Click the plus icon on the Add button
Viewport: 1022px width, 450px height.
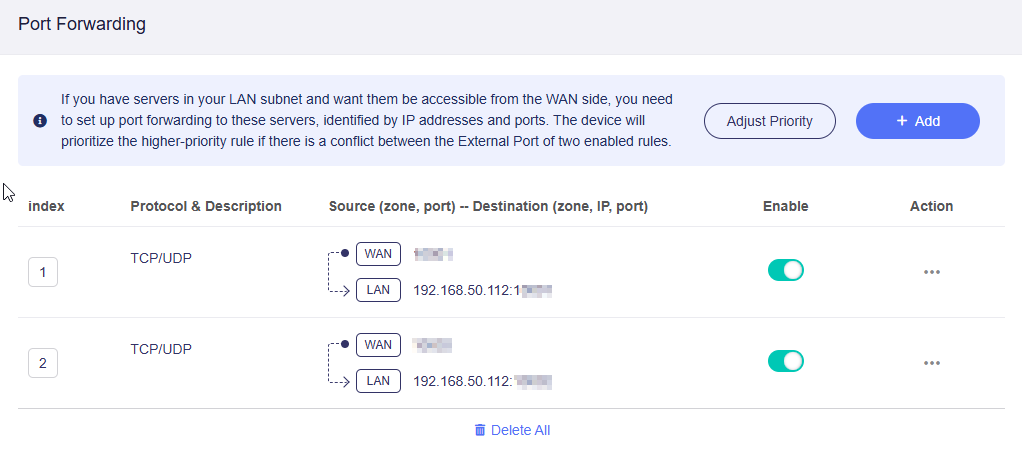pyautogui.click(x=901, y=121)
